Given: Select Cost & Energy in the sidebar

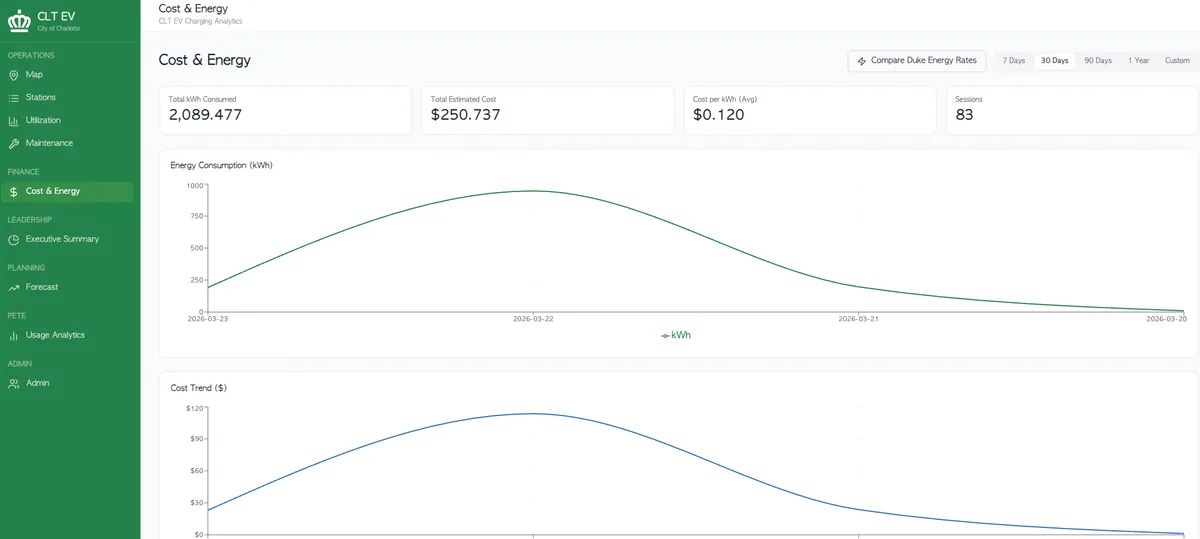Looking at the screenshot, I should pyautogui.click(x=67, y=191).
